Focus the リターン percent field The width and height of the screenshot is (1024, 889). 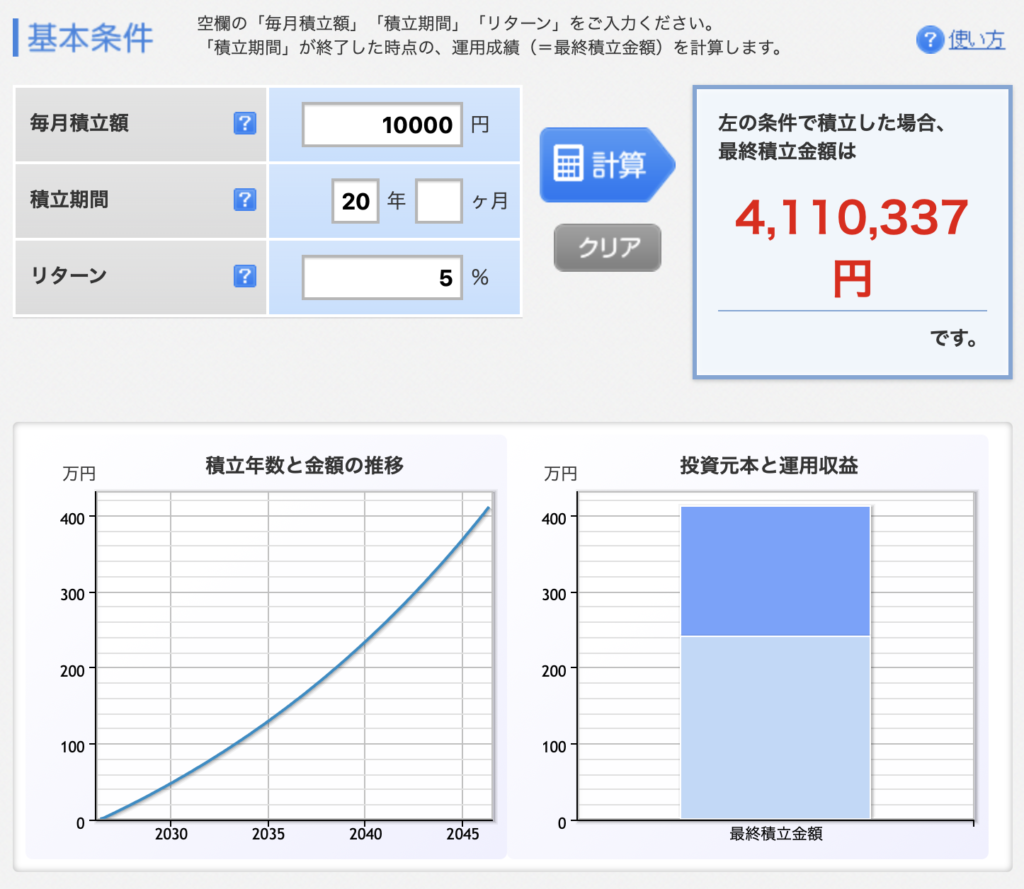point(382,278)
